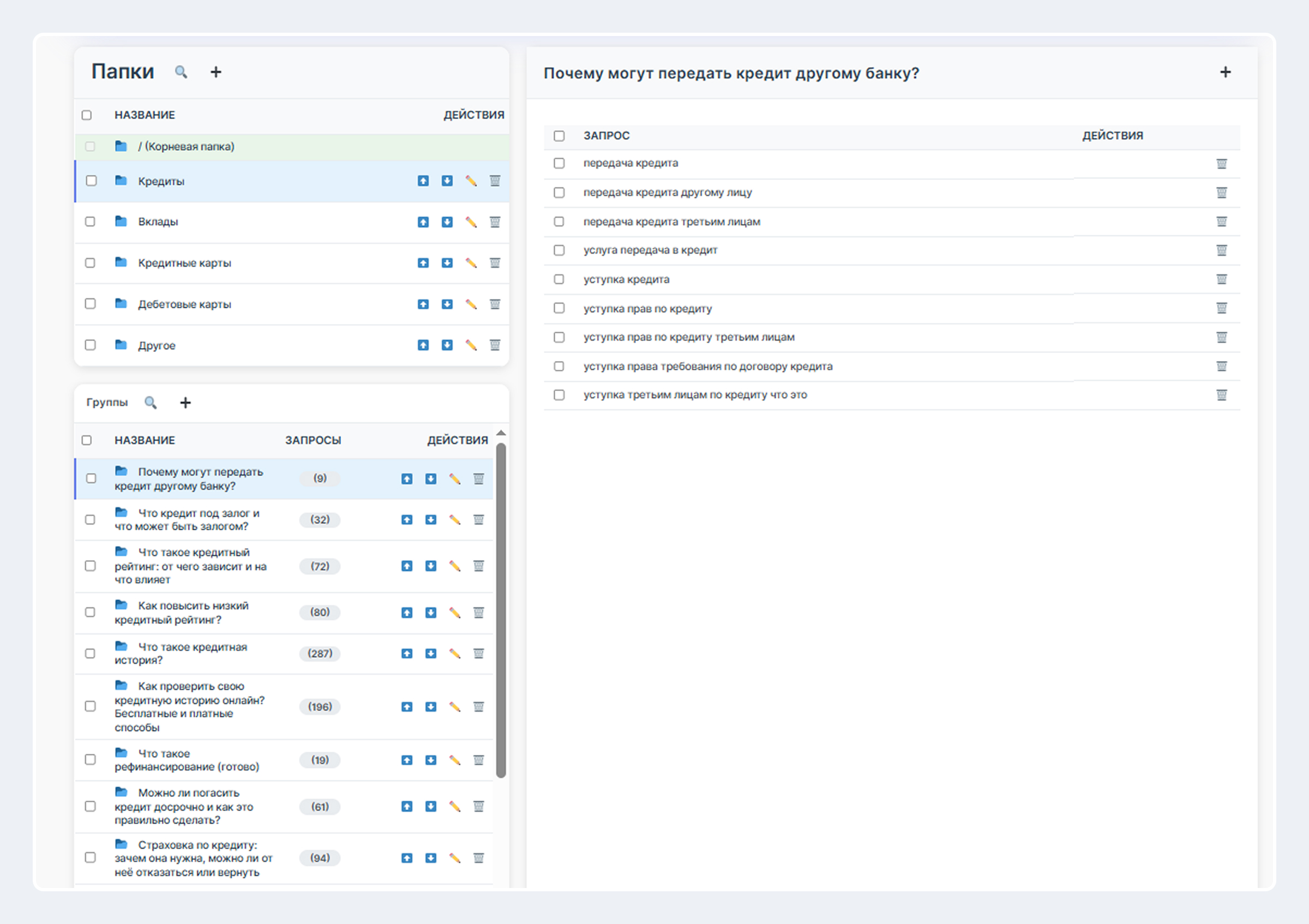Open the Кредитные карты folder
This screenshot has width=1309, height=924.
[184, 263]
